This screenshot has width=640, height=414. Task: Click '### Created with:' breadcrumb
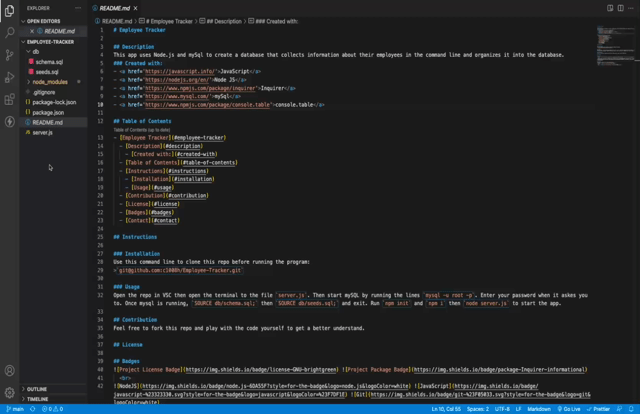click(x=273, y=21)
